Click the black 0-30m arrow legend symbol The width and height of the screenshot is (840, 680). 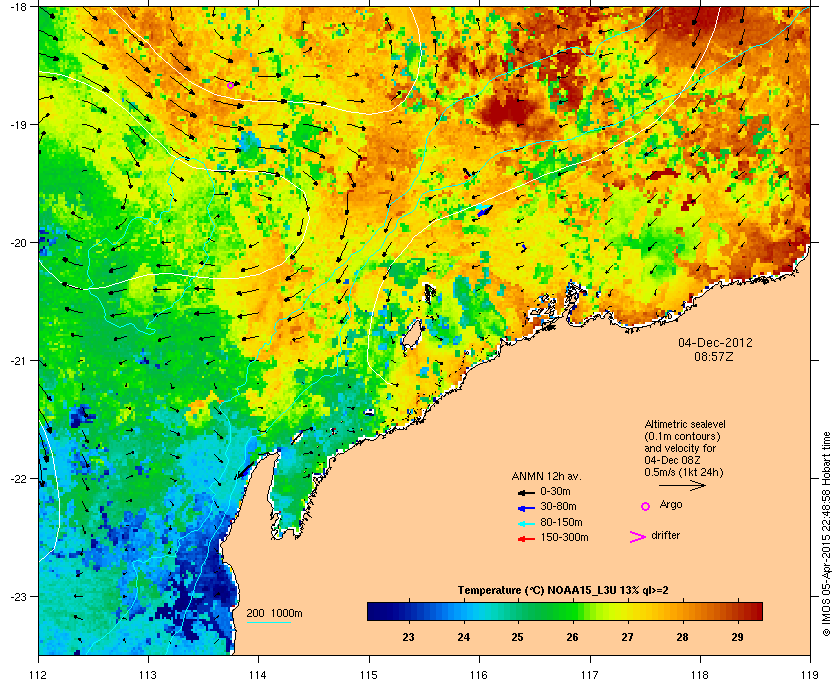tap(526, 492)
